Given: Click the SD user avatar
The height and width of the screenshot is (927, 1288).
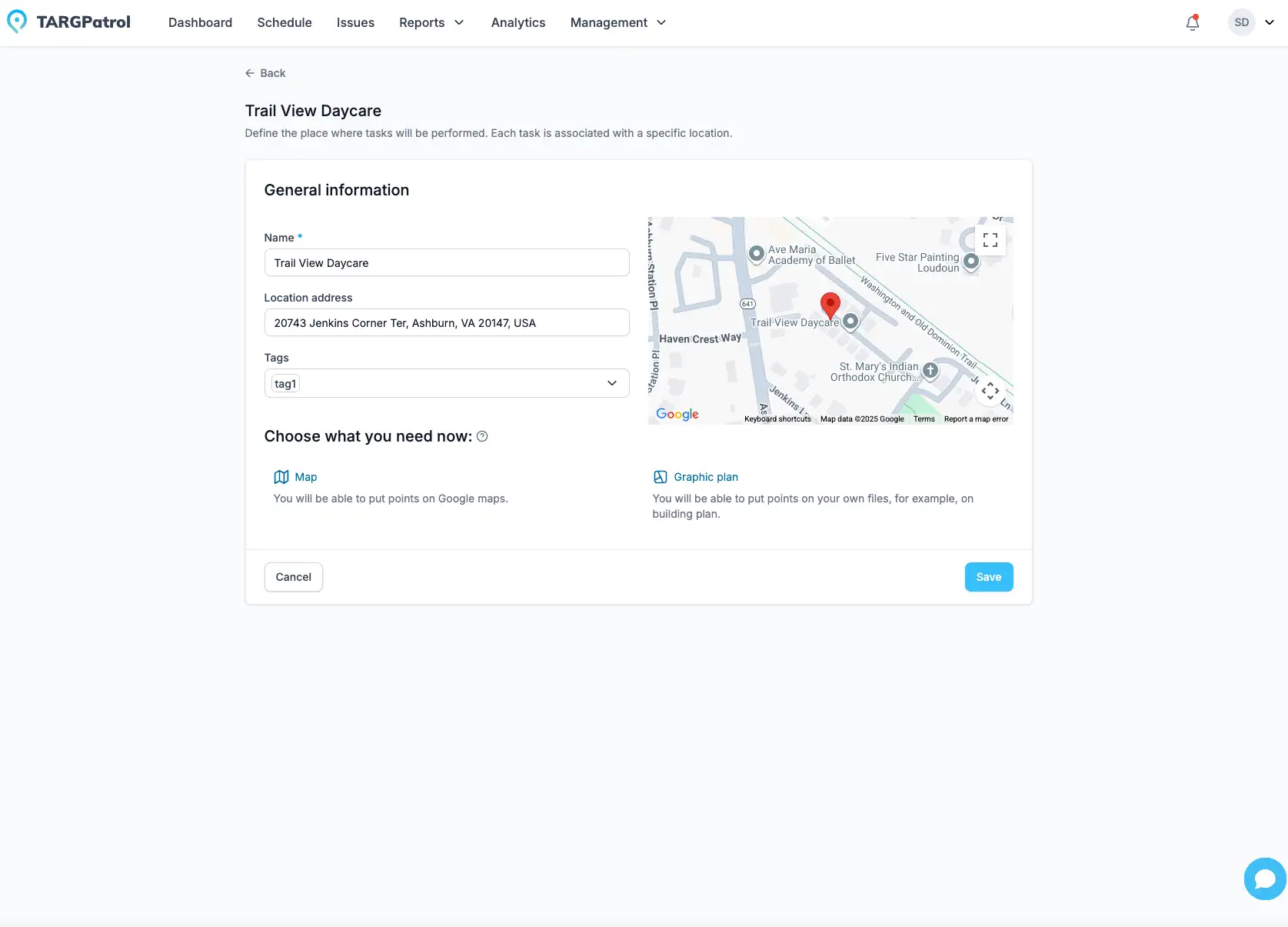Looking at the screenshot, I should pos(1242,22).
